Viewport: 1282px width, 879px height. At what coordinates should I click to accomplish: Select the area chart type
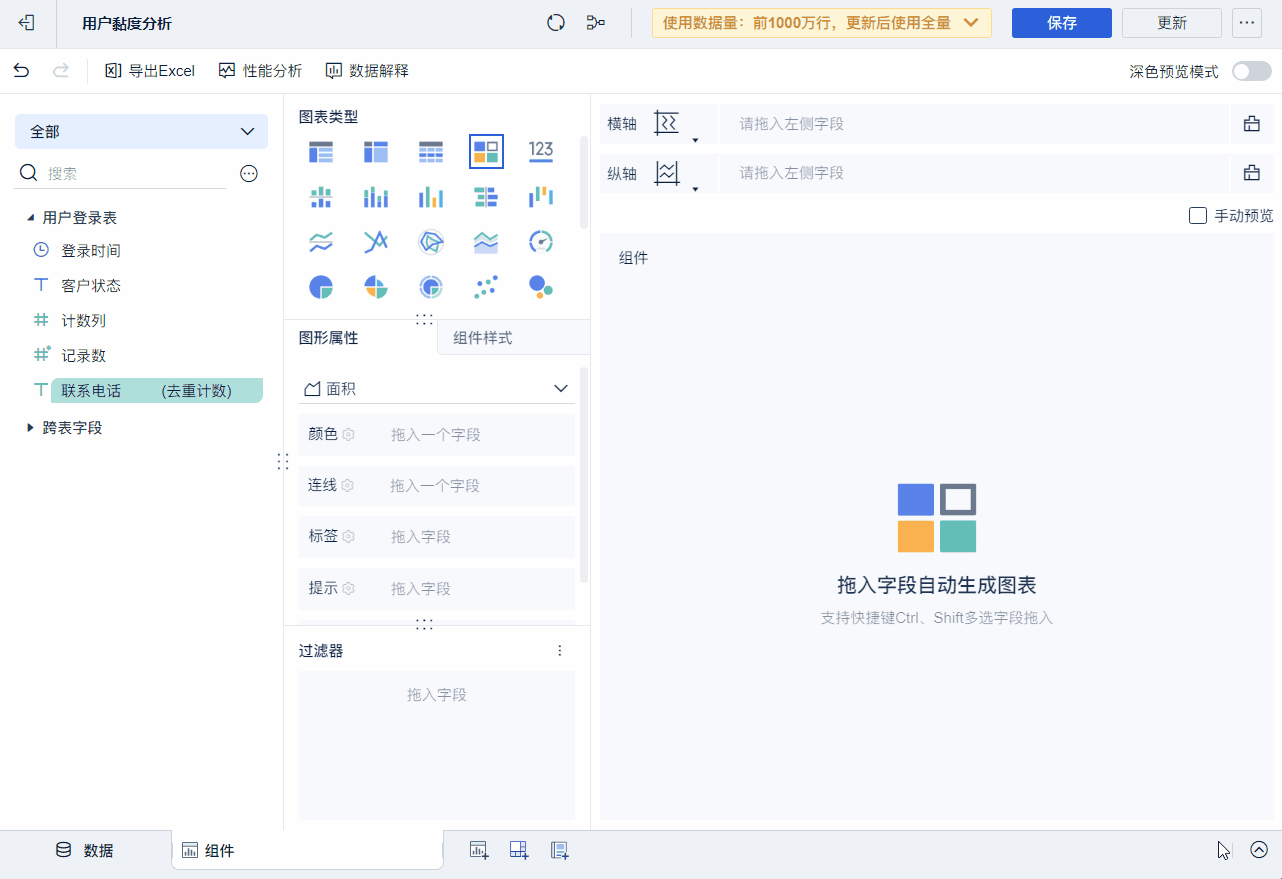pyautogui.click(x=486, y=242)
